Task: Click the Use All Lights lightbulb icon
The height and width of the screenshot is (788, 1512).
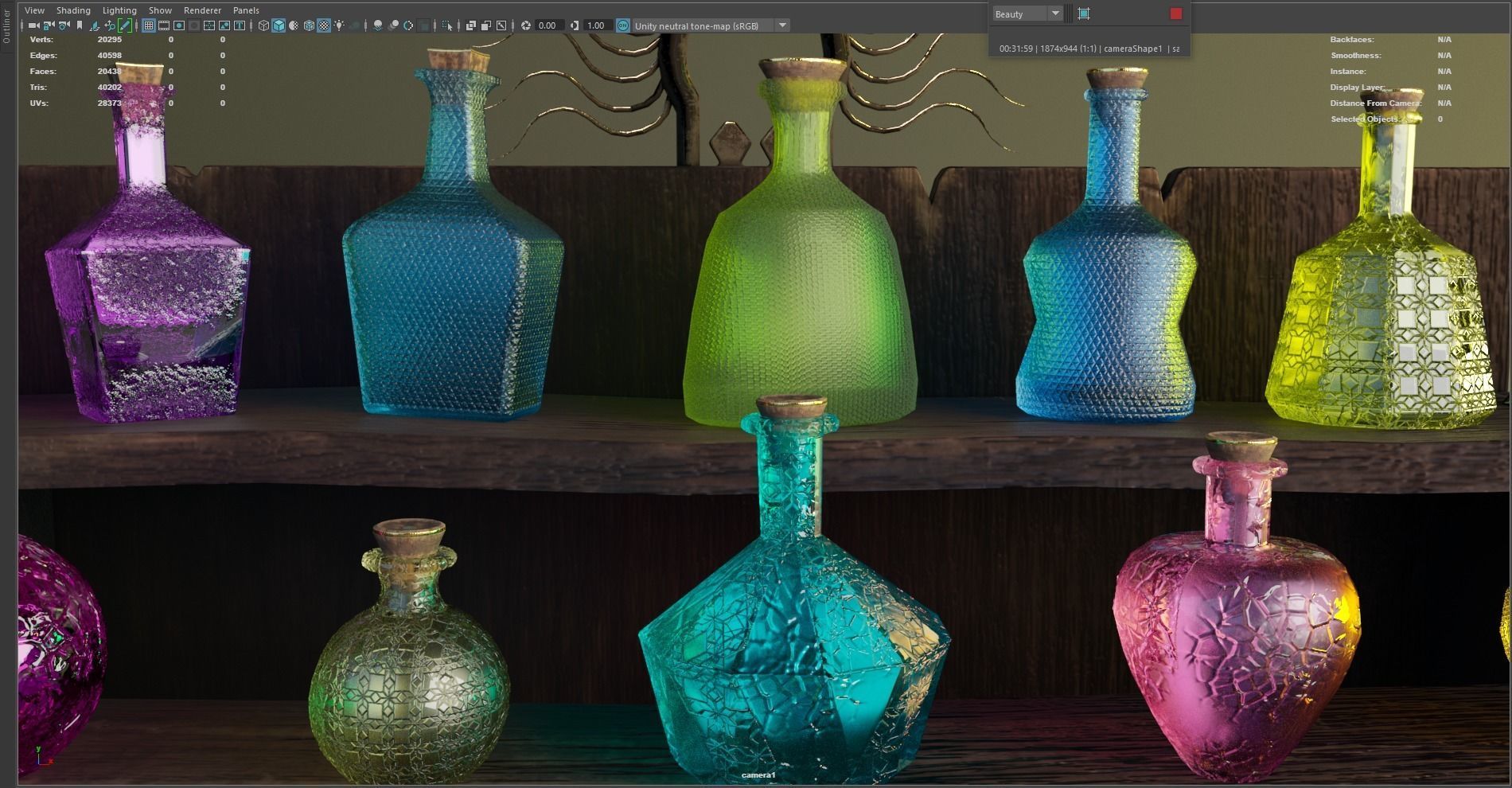Action: 337,25
